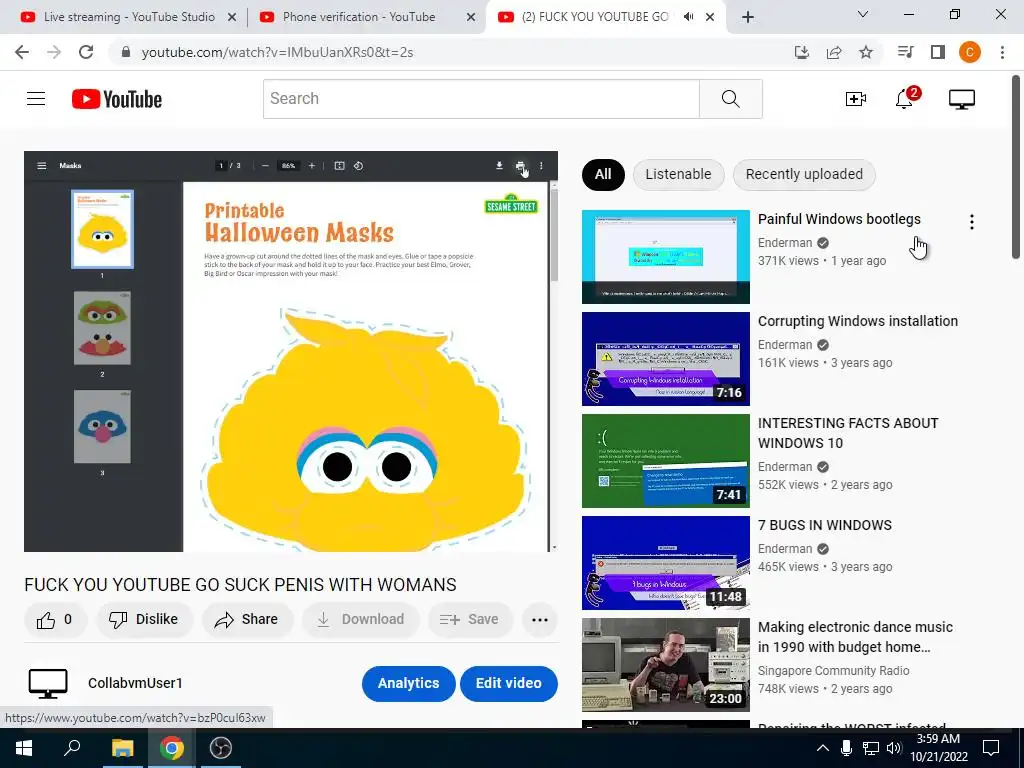
Task: Click the Download button under the video
Action: coord(360,619)
